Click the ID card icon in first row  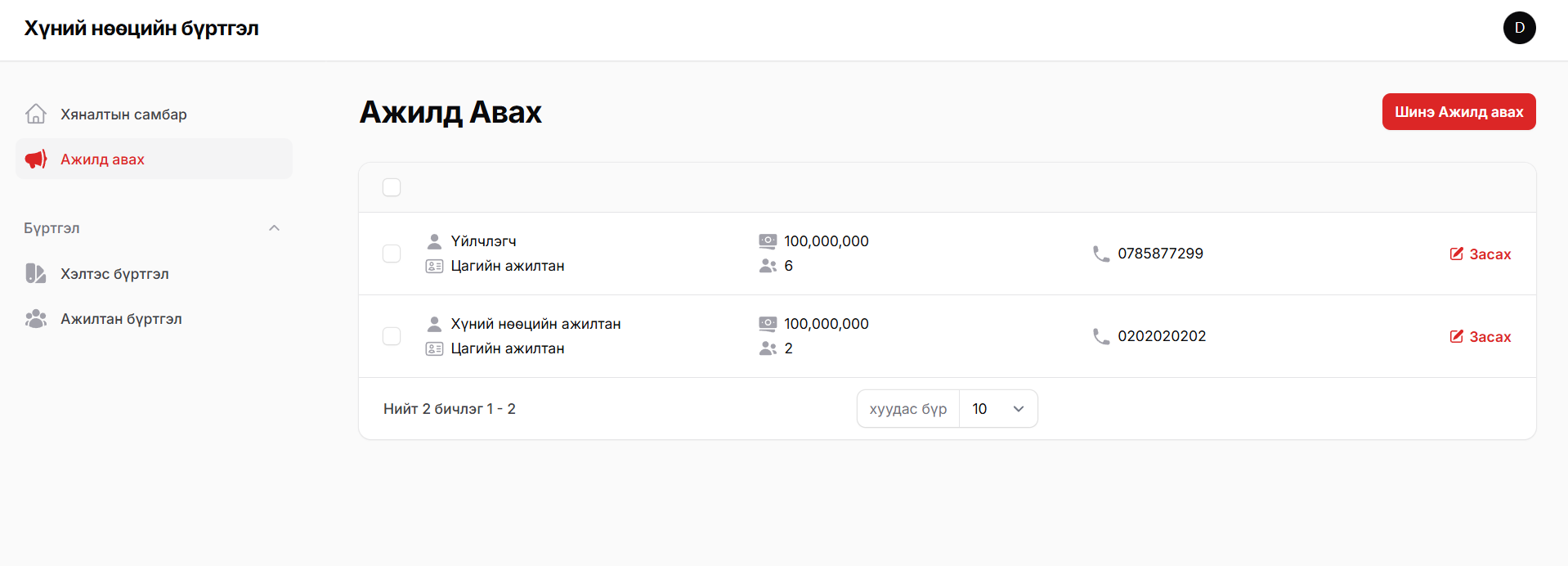(x=434, y=266)
